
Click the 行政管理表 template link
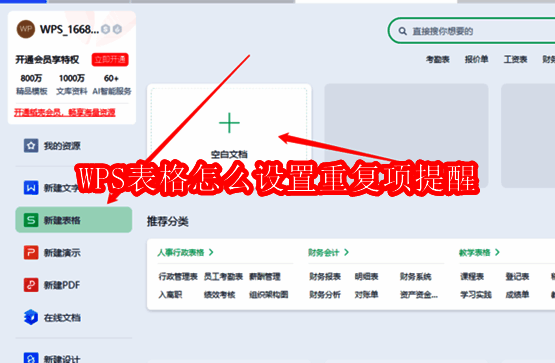click(178, 277)
